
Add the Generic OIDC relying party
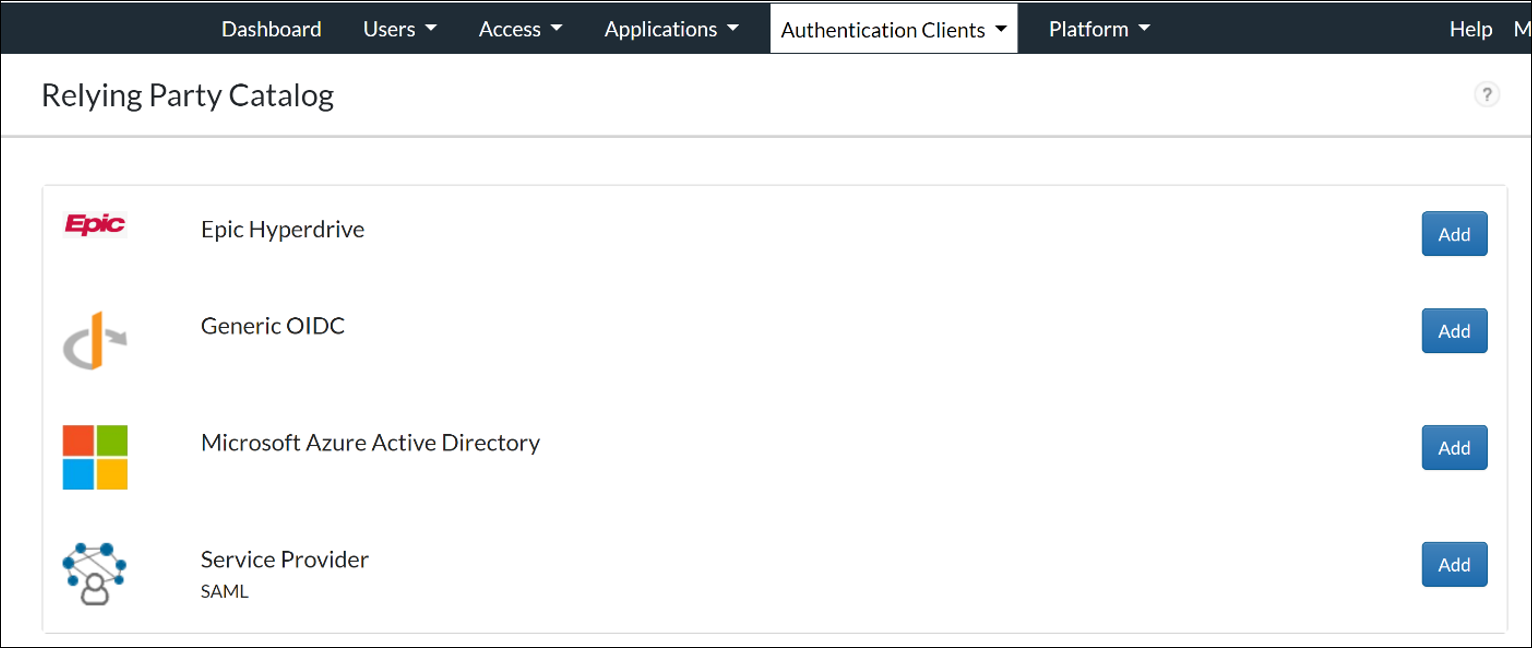pyautogui.click(x=1453, y=331)
